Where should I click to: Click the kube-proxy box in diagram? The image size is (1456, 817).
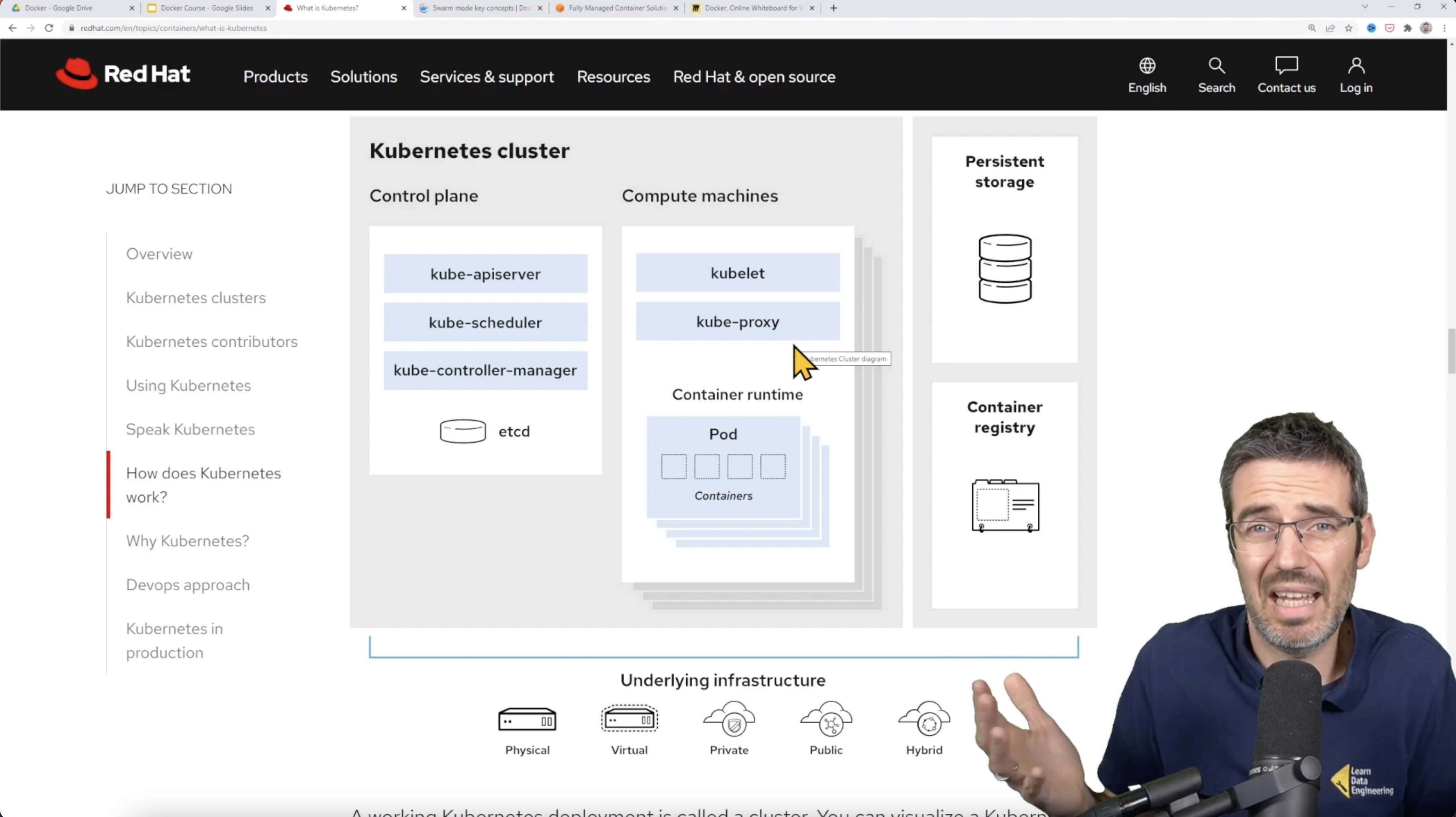coord(738,322)
